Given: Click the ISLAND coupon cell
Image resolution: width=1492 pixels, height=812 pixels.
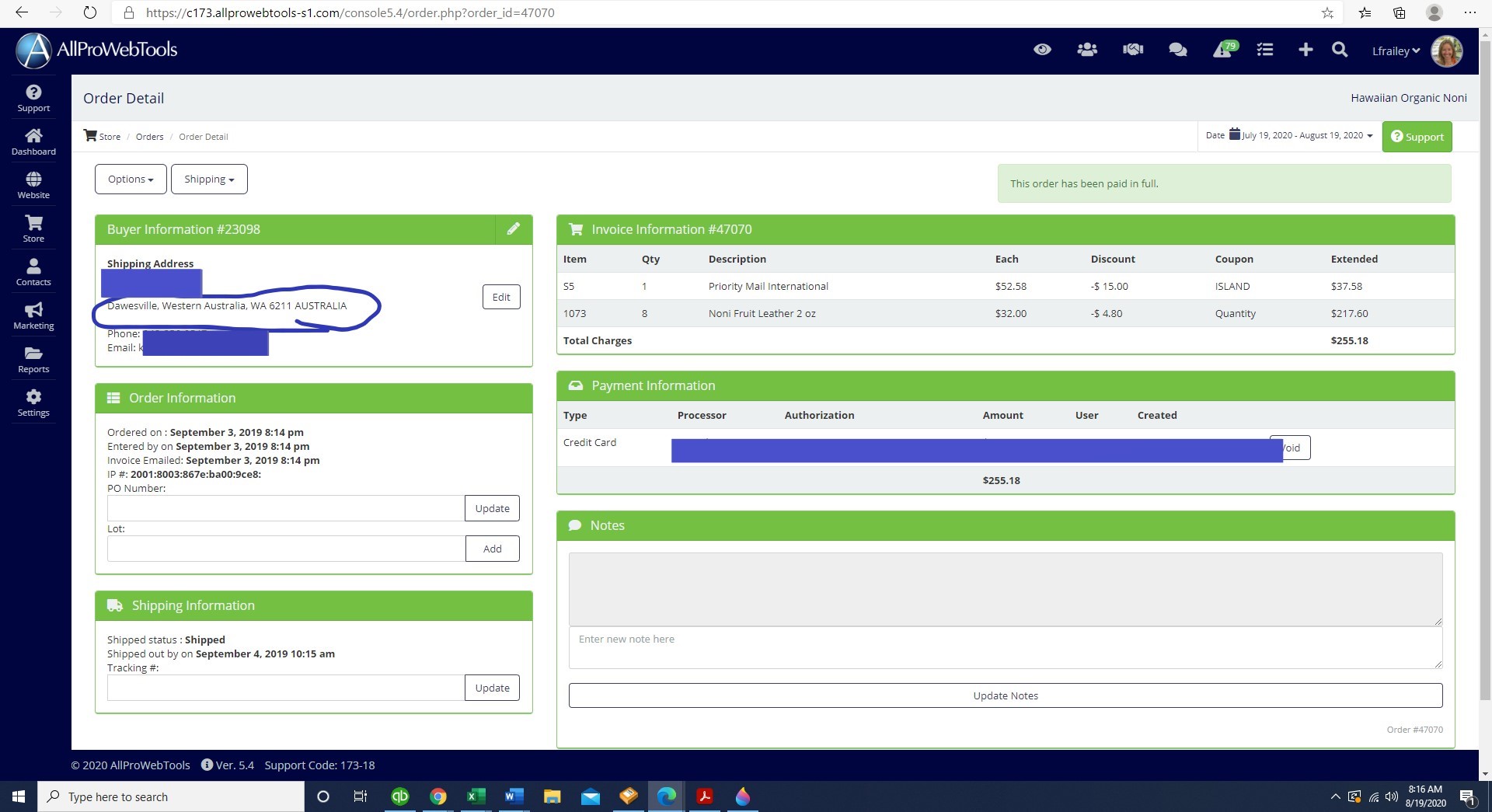Looking at the screenshot, I should click(x=1232, y=286).
